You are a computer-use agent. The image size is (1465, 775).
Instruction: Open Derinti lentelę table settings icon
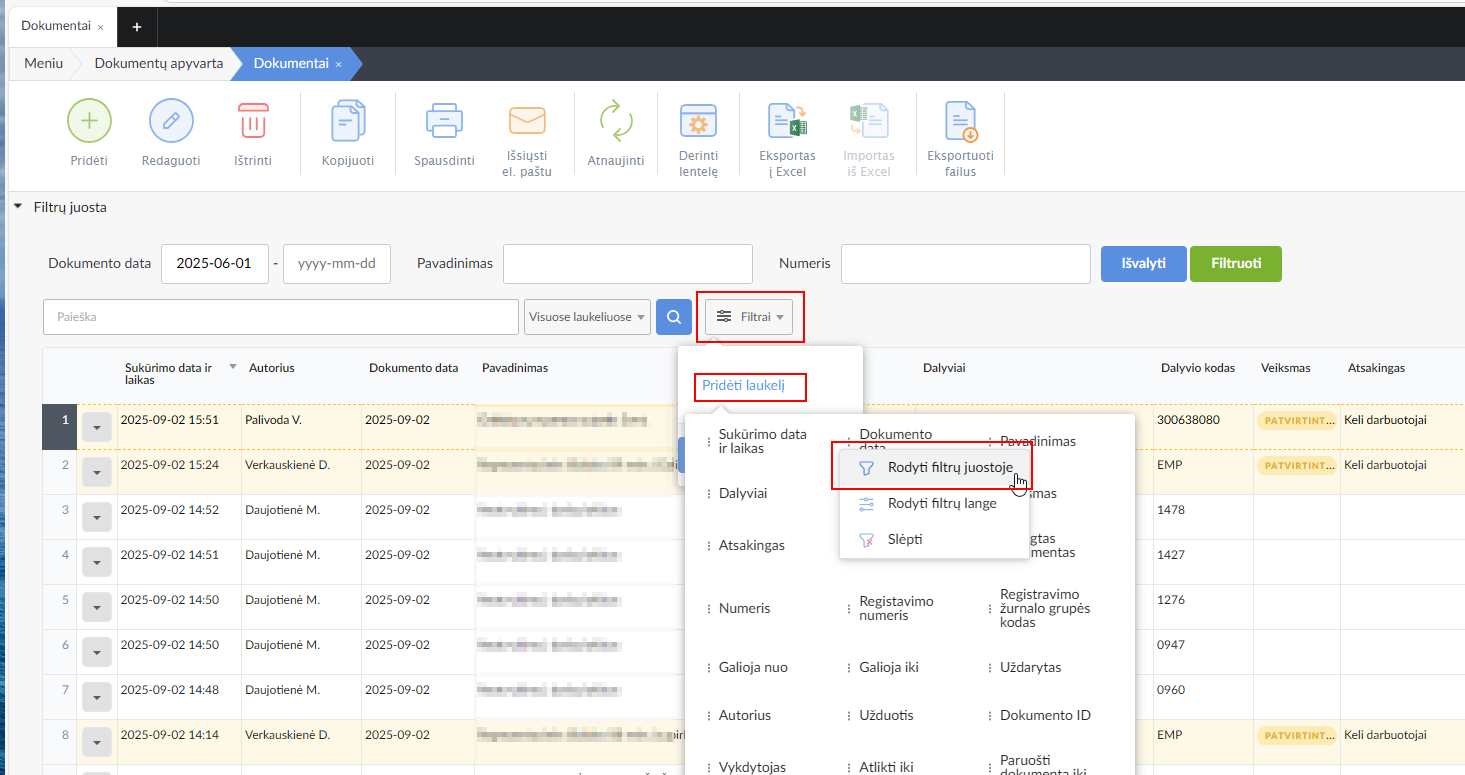698,121
